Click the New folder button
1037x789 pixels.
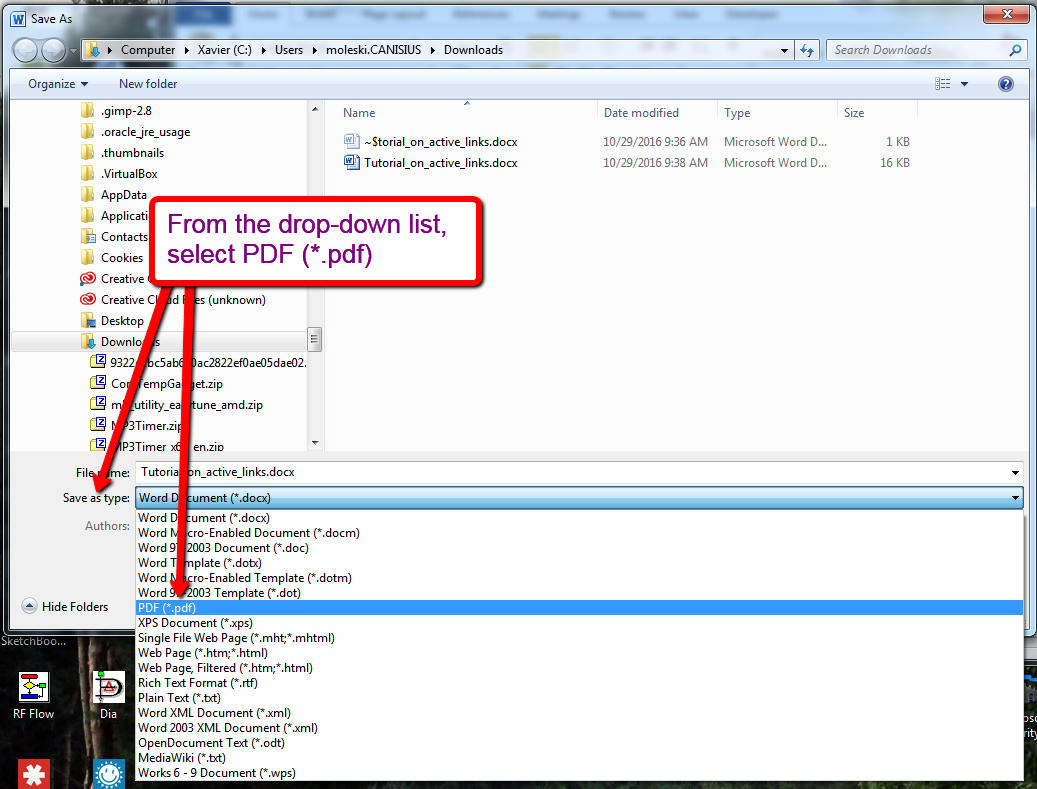pos(148,84)
